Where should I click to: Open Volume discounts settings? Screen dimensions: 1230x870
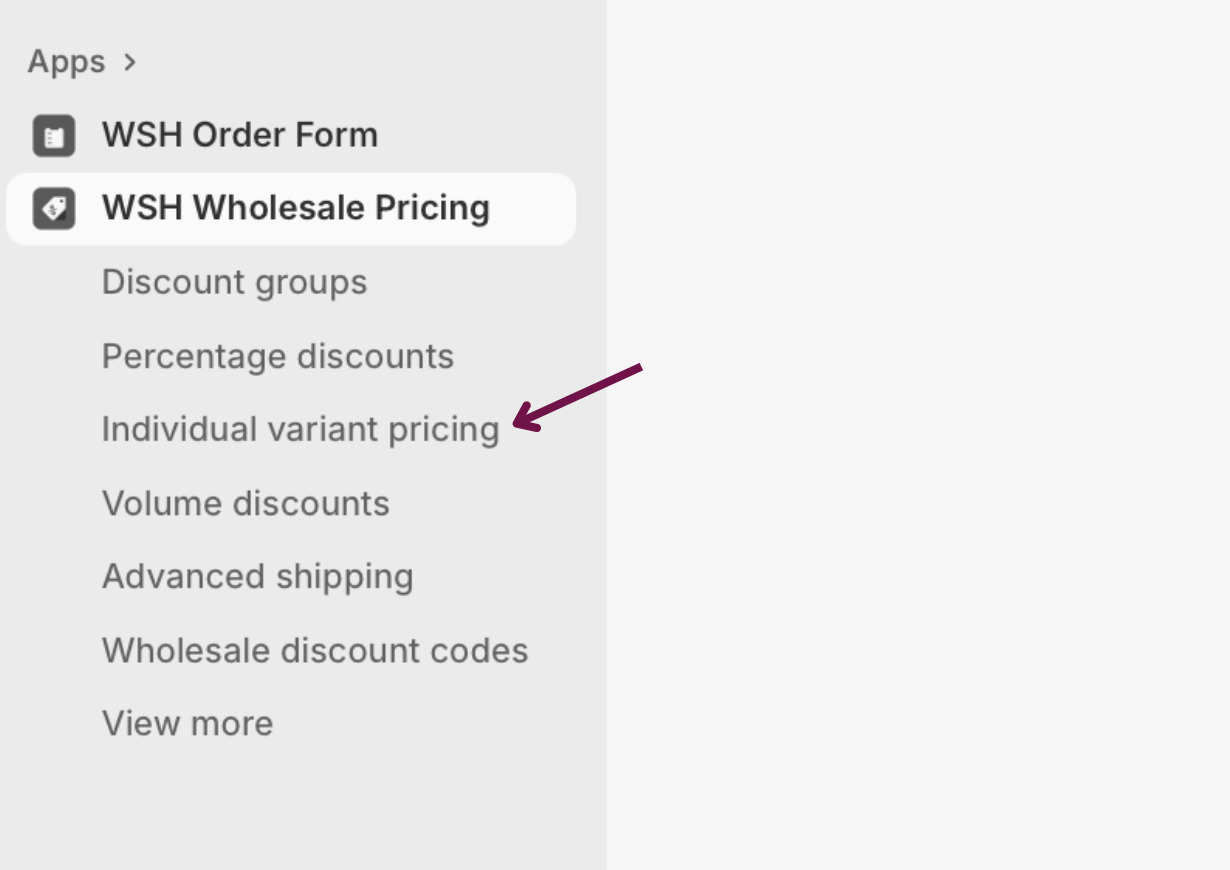coord(245,504)
